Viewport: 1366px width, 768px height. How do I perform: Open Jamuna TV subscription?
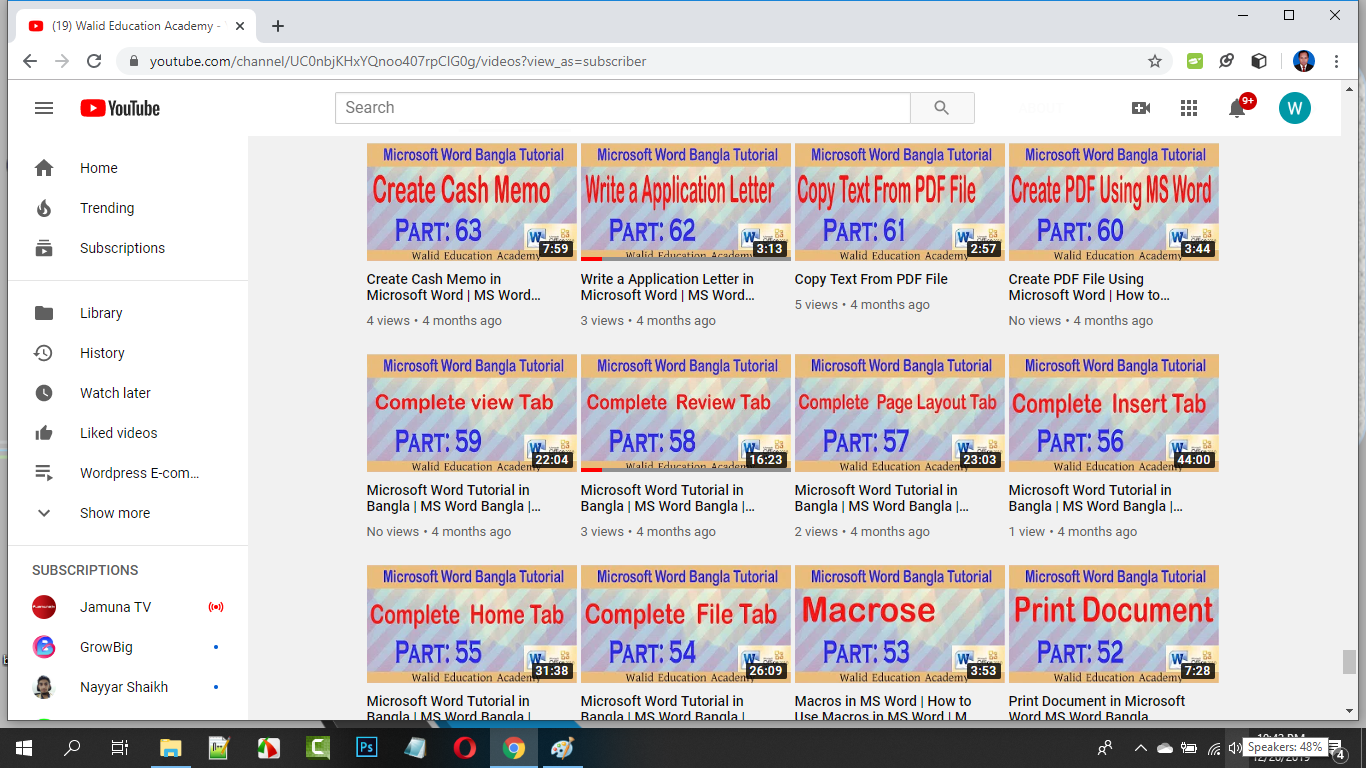(115, 607)
